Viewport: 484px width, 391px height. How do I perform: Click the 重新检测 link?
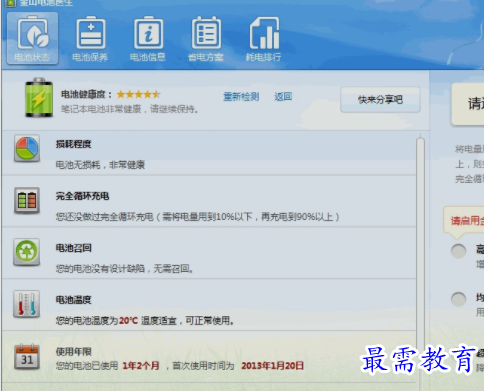pos(241,97)
